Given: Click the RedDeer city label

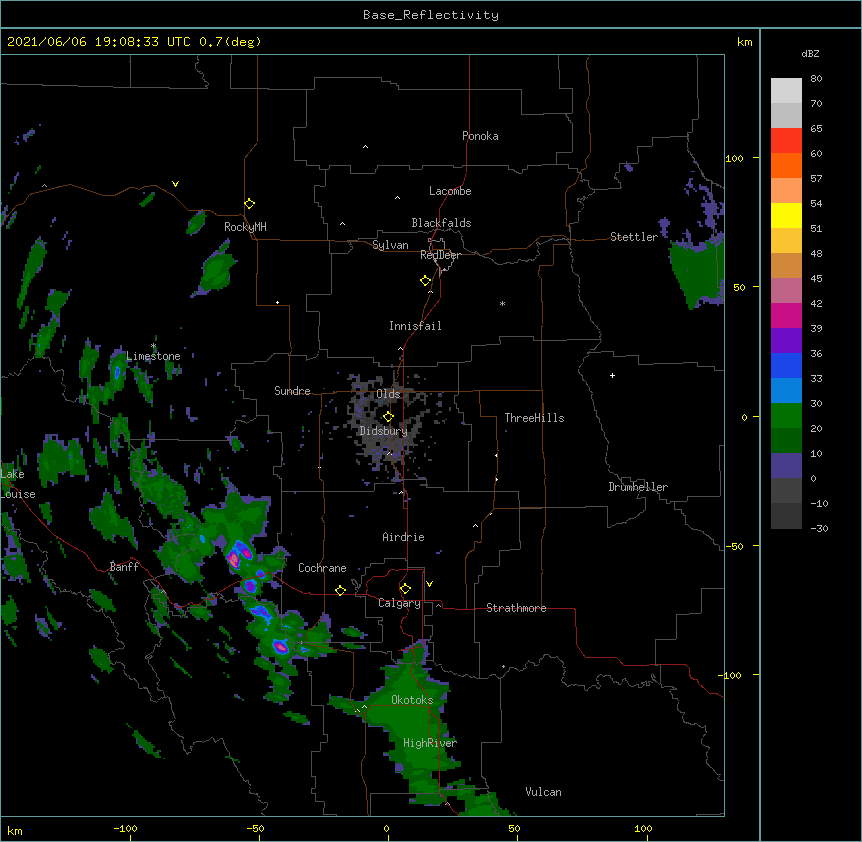Looking at the screenshot, I should point(440,255).
